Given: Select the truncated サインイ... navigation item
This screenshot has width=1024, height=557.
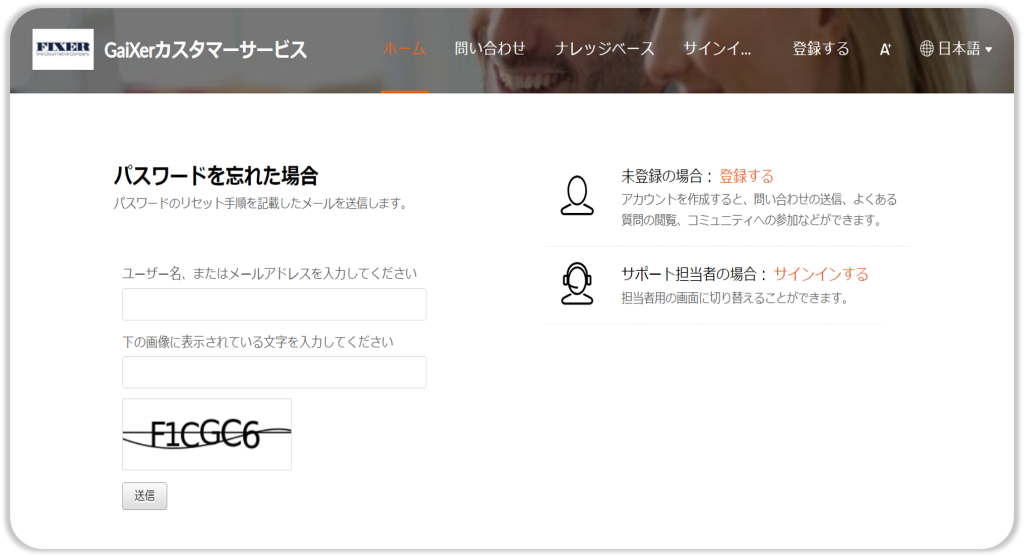Looking at the screenshot, I should click(x=717, y=48).
